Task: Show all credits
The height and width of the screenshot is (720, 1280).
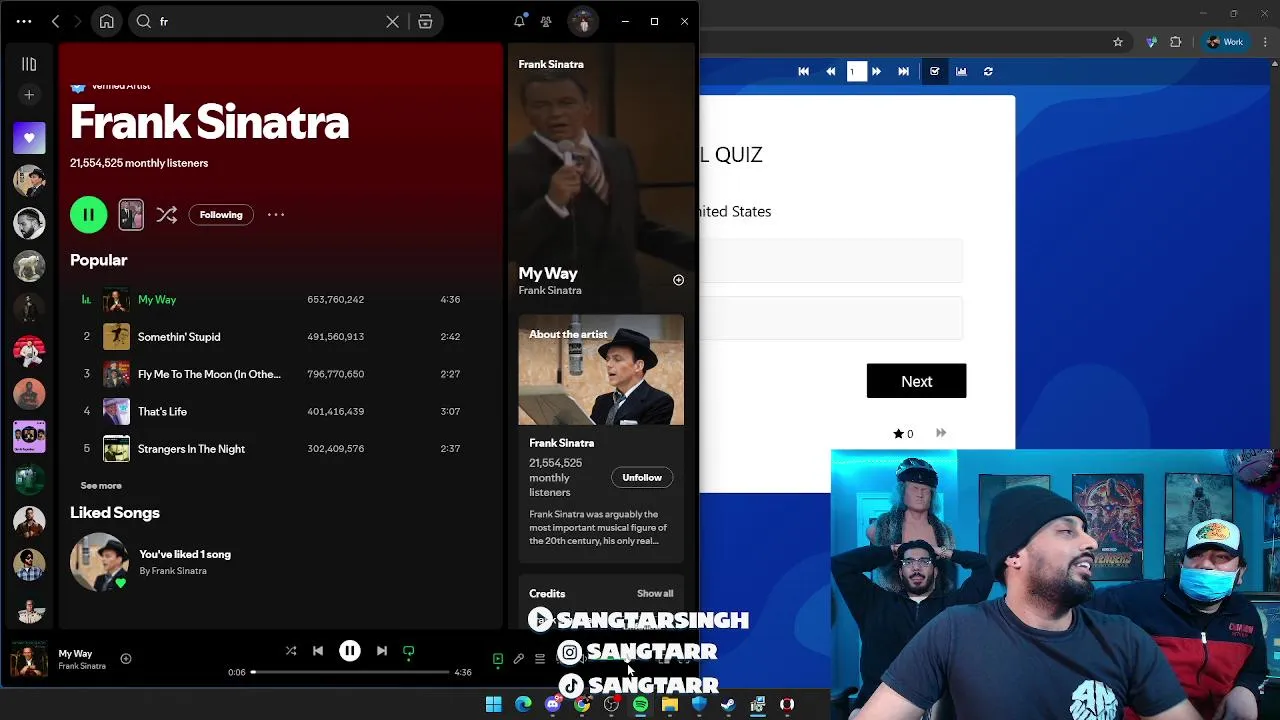Action: [x=655, y=593]
